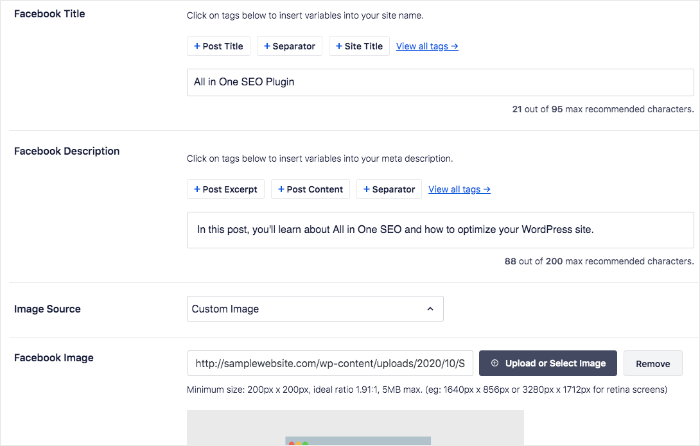
Task: Remove the Facebook image
Action: coord(653,363)
